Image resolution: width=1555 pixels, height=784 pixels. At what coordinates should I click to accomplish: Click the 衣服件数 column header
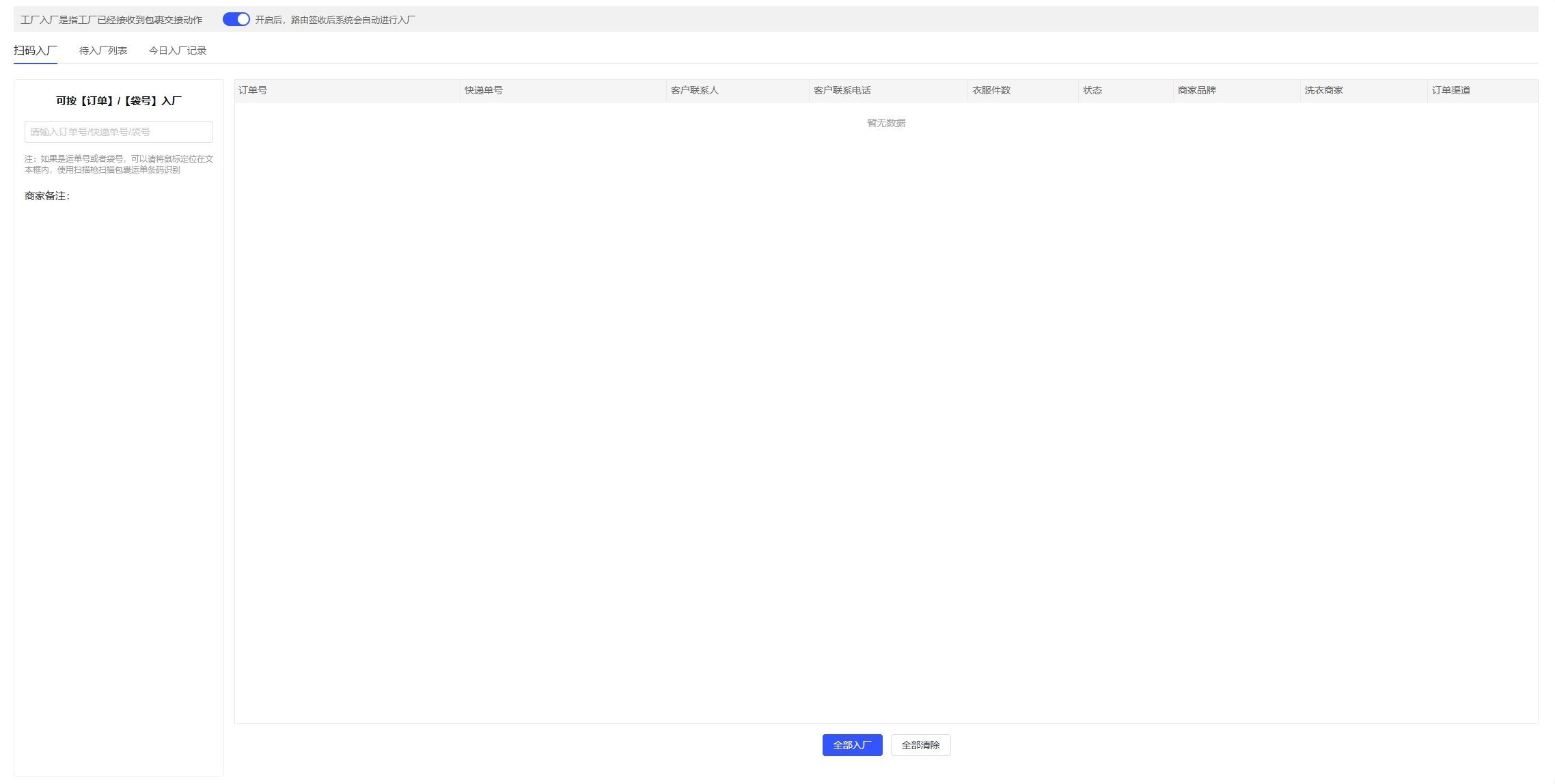991,90
